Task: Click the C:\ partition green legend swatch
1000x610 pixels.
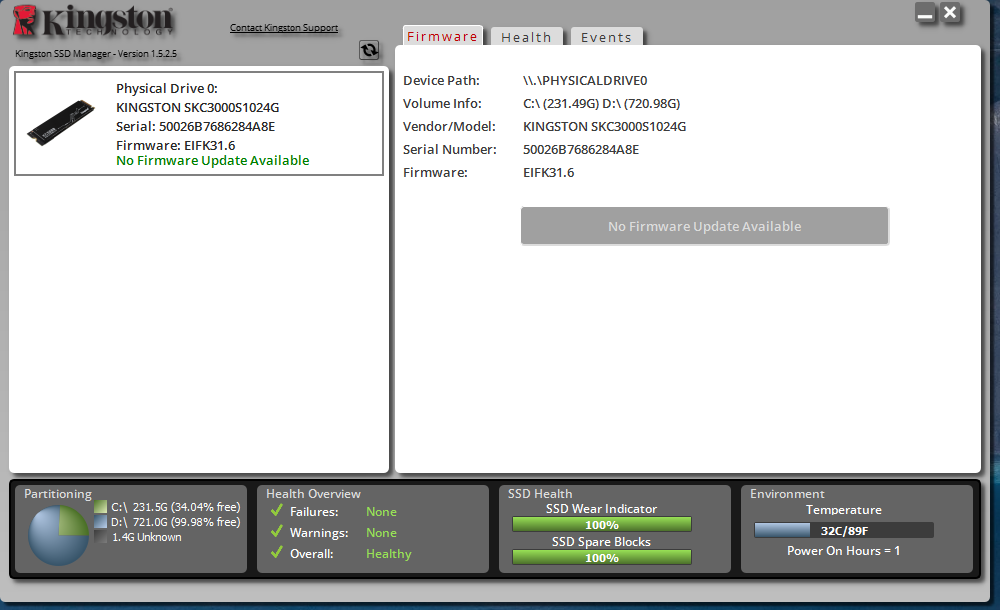Action: [100, 507]
